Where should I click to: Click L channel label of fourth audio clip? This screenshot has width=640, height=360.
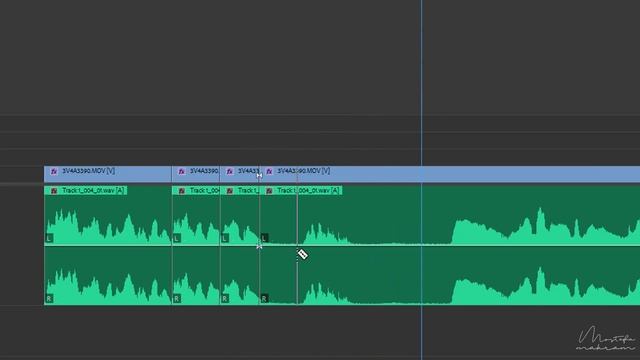click(264, 238)
